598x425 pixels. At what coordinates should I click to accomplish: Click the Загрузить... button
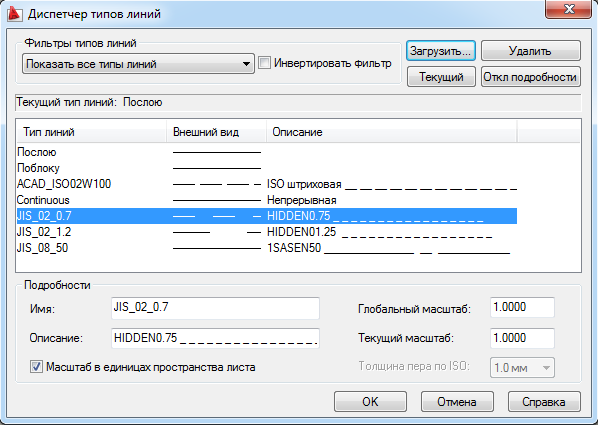tap(441, 51)
